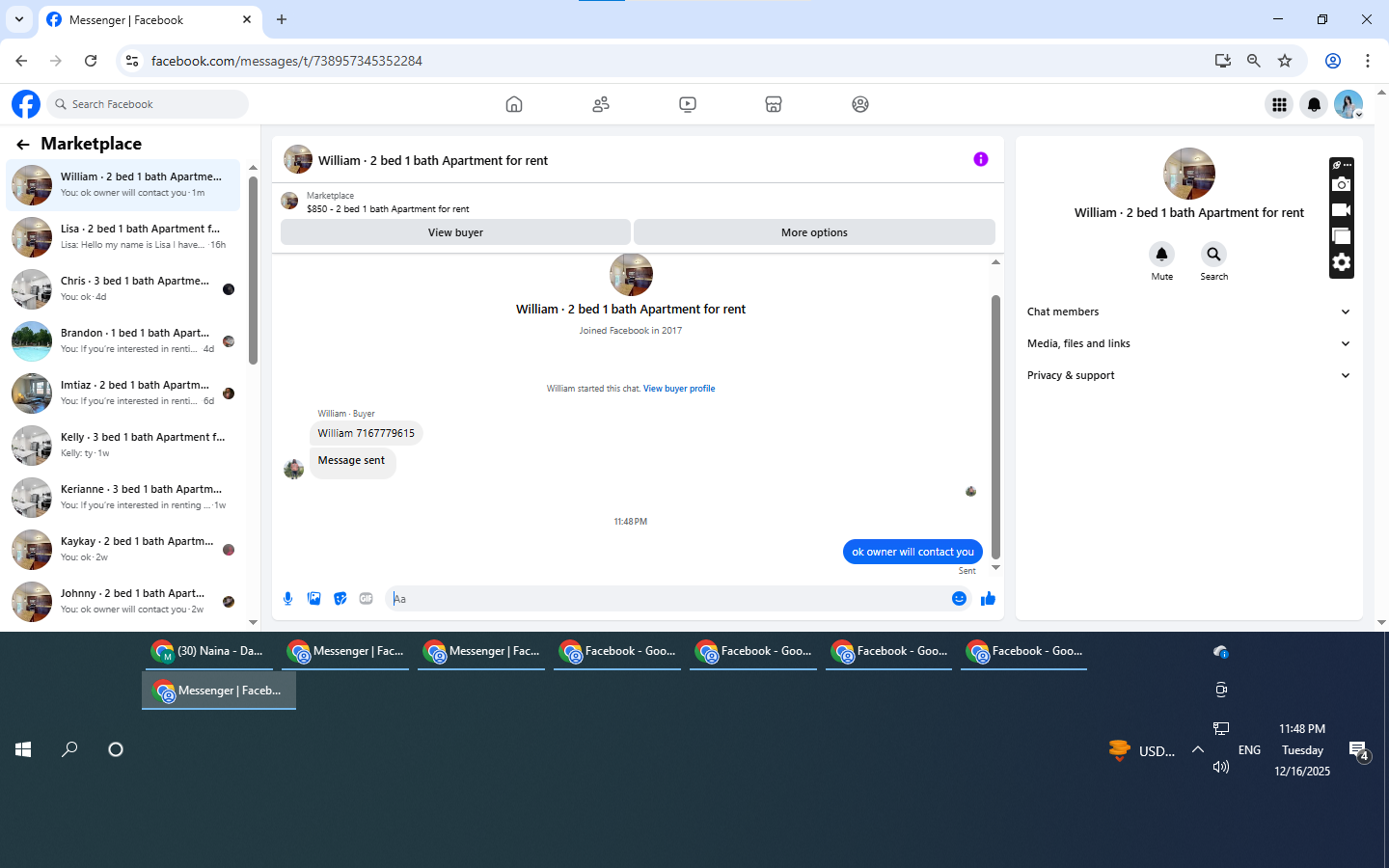Image resolution: width=1389 pixels, height=868 pixels.
Task: Open chat with Kerianne
Action: click(x=123, y=497)
